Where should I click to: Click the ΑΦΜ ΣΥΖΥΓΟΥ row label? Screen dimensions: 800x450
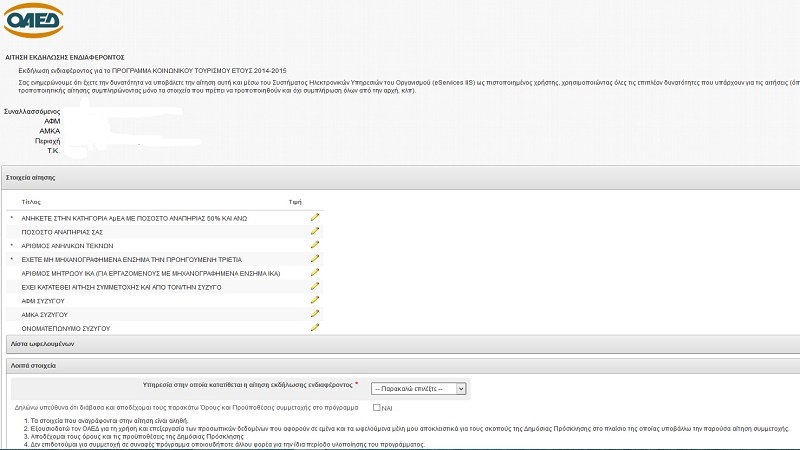(46, 300)
